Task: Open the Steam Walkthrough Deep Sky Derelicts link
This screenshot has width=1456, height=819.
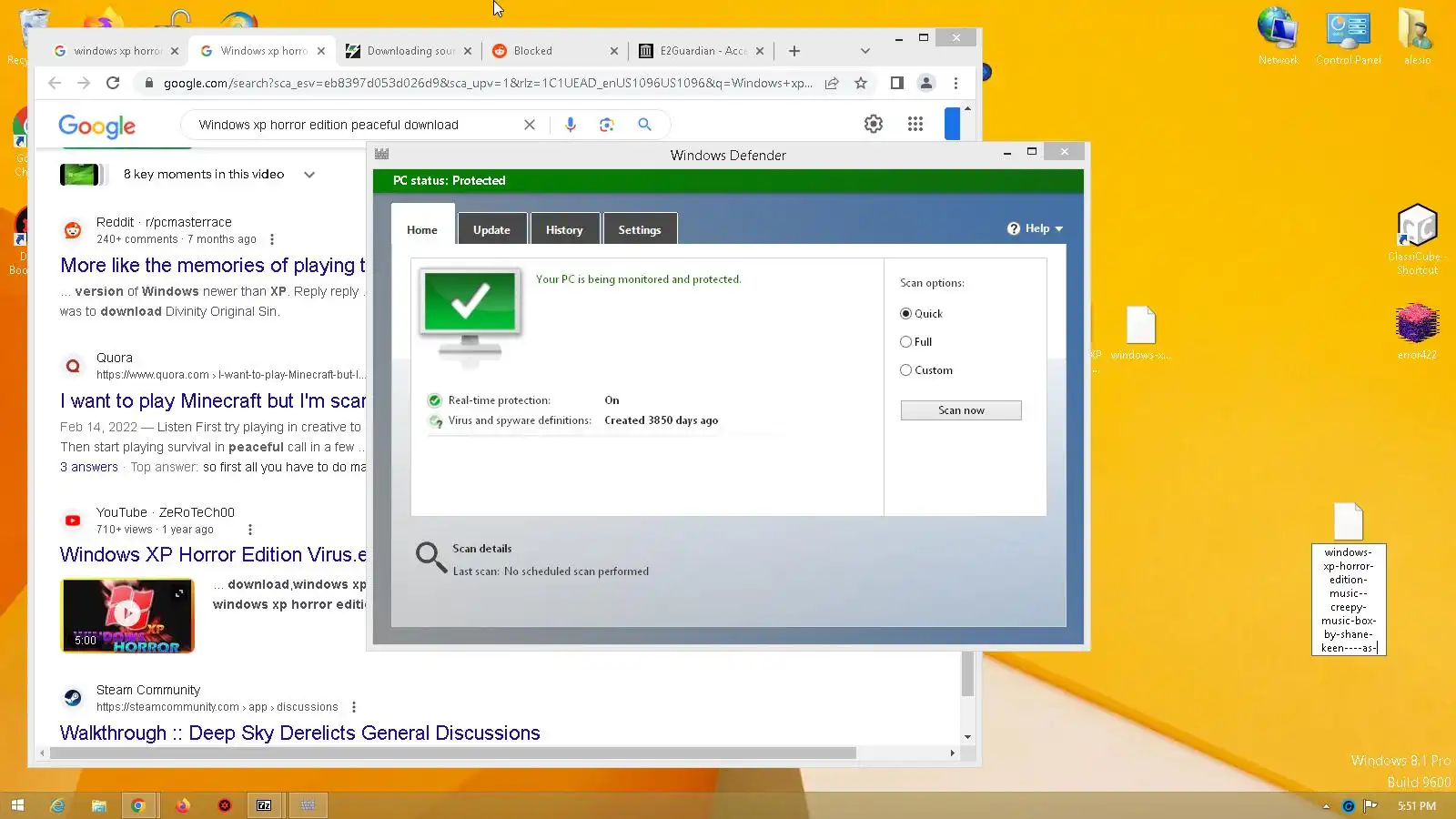Action: tap(300, 733)
